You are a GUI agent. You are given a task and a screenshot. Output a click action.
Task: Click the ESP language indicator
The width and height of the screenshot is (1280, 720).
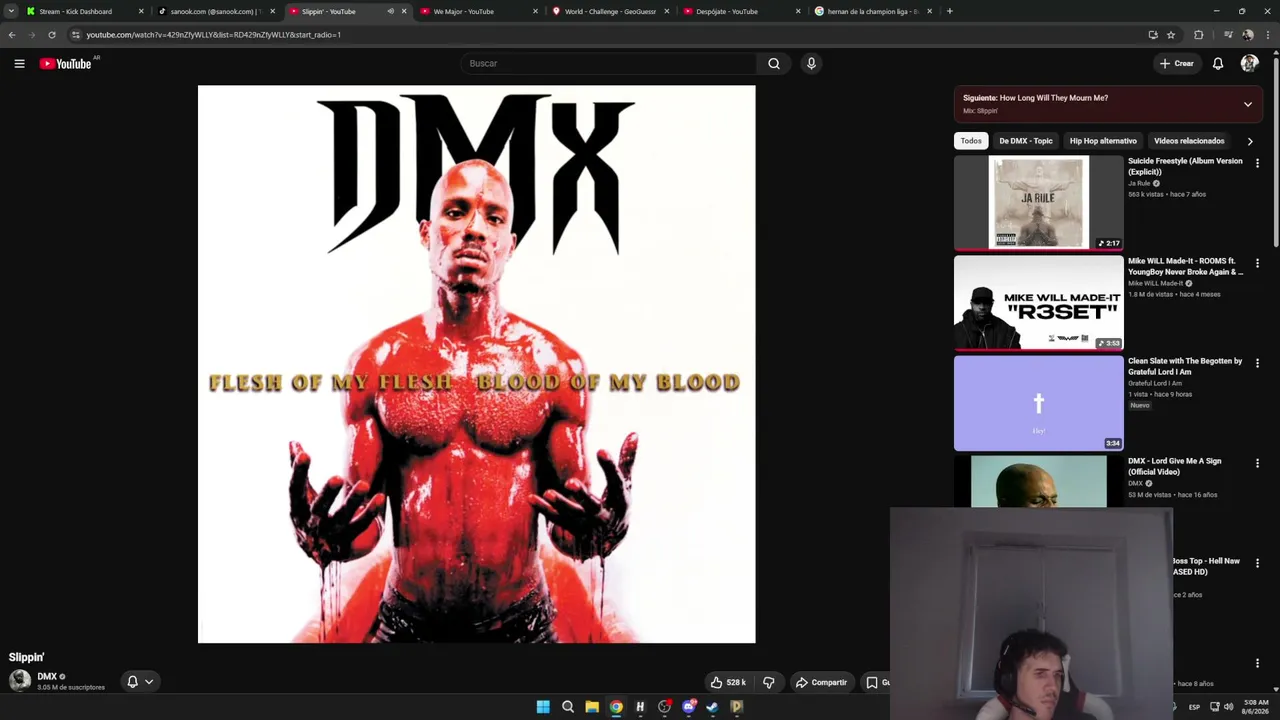coord(1194,707)
